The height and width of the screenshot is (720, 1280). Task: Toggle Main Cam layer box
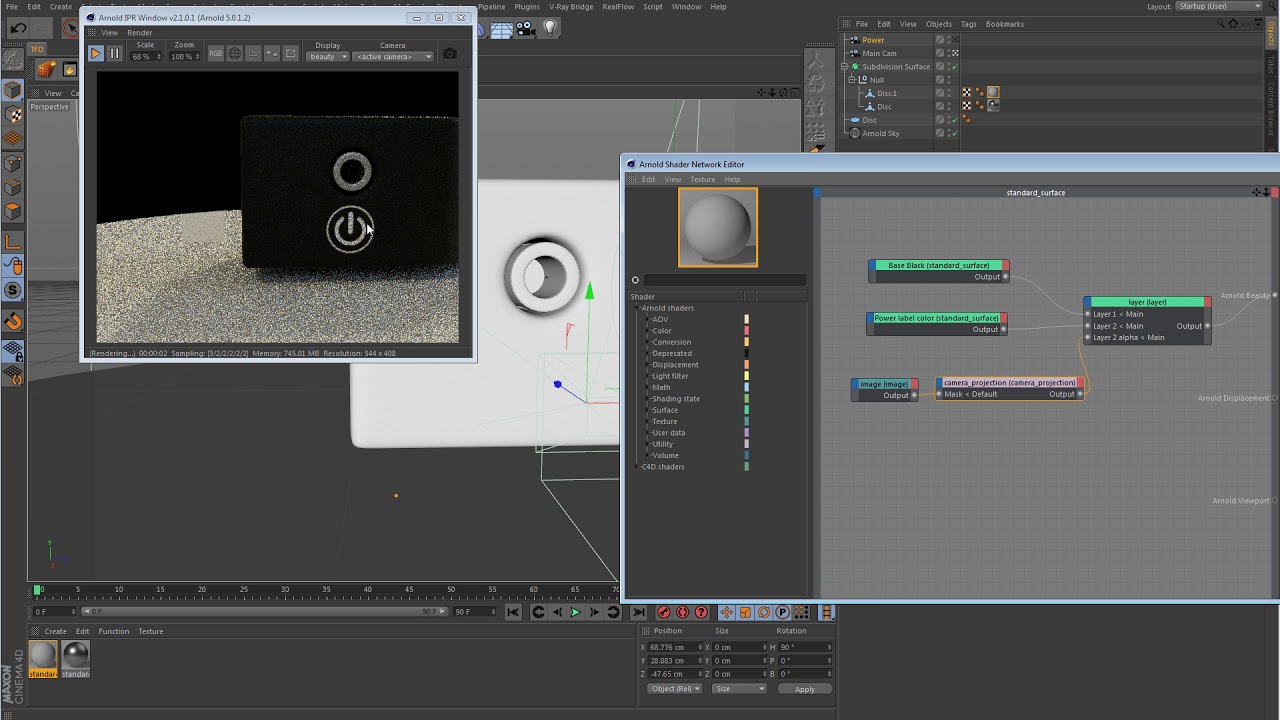point(940,53)
